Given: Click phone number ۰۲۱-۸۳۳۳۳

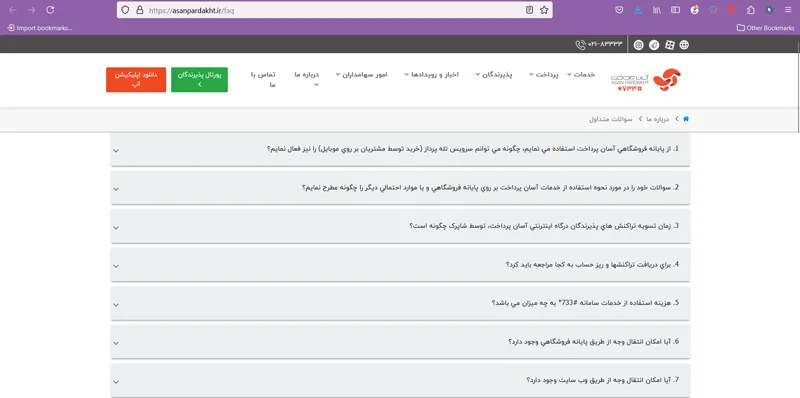Looking at the screenshot, I should tap(605, 44).
